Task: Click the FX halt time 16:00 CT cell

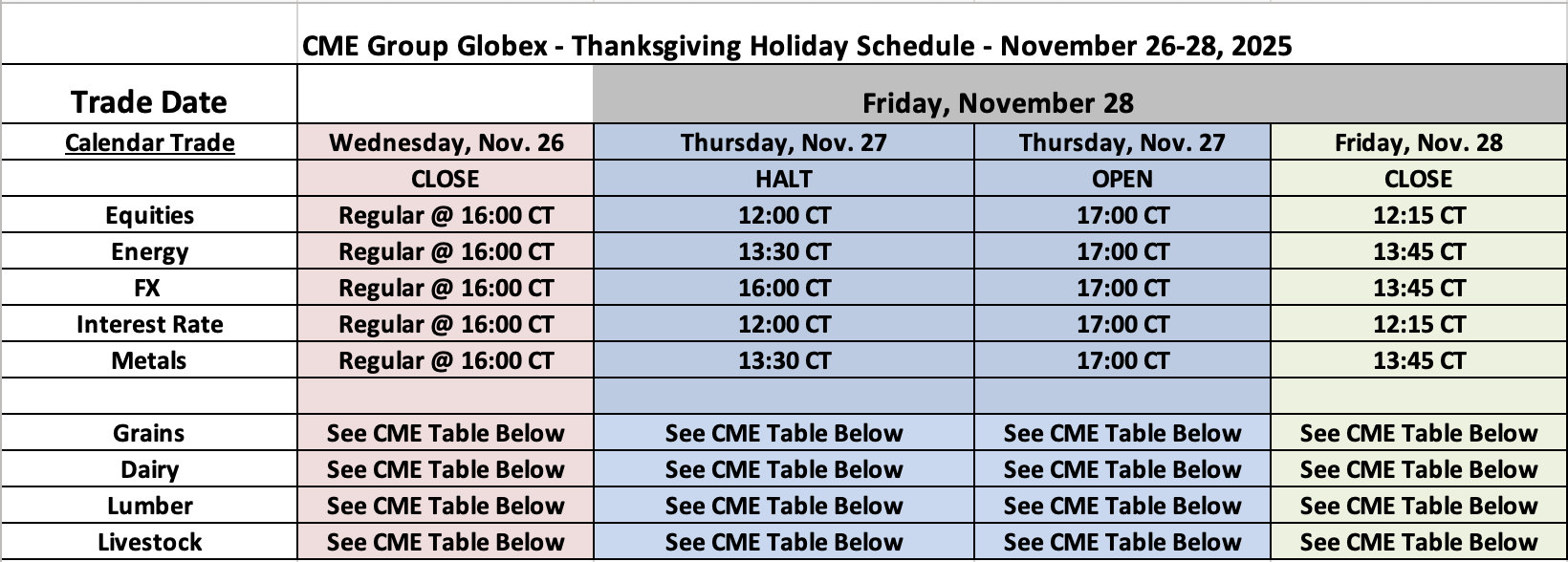Action: pos(783,288)
